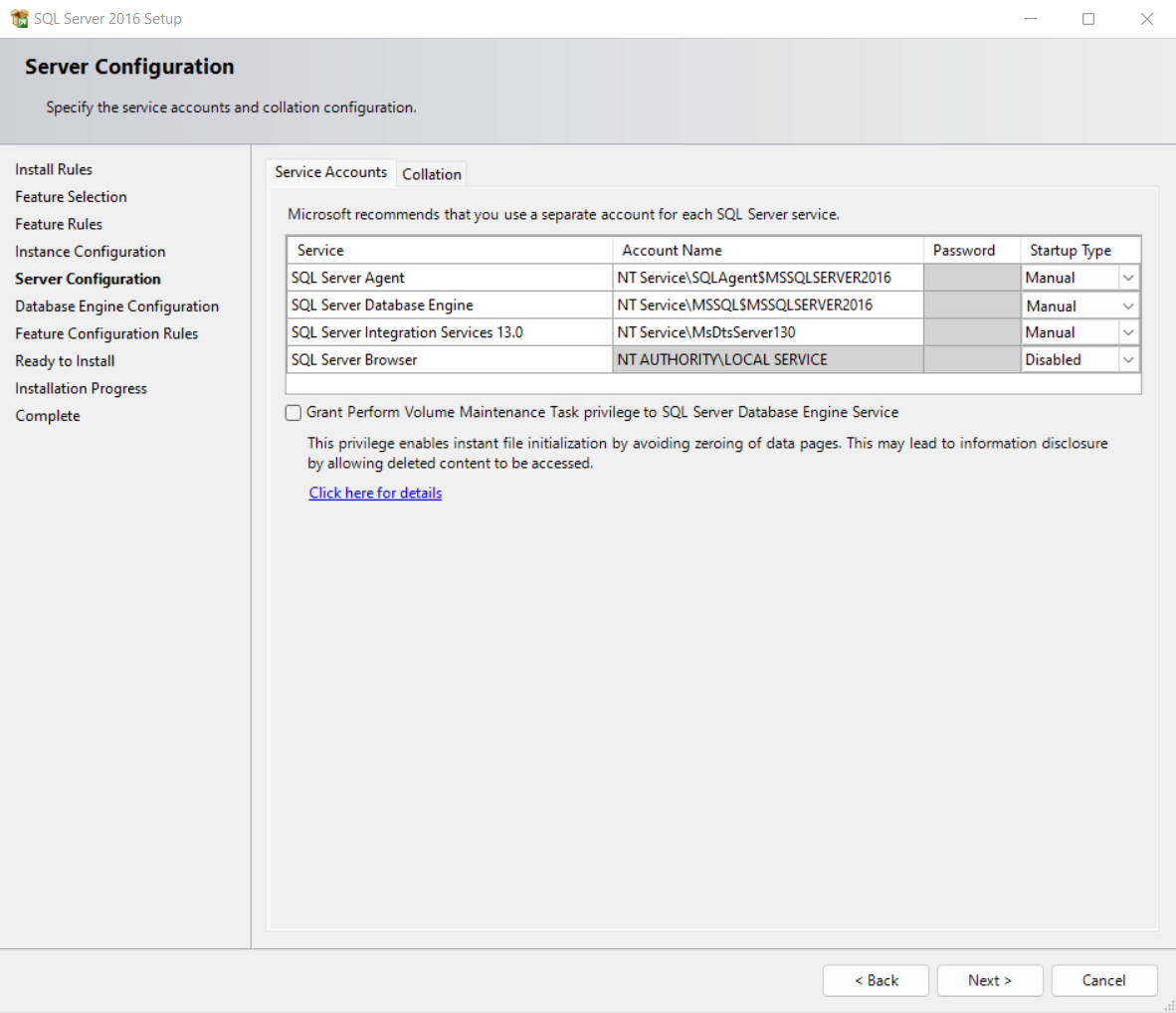Click NT AUTHORITY\LOCAL SERVICE account cell
This screenshot has height=1013, width=1176.
[x=768, y=360]
